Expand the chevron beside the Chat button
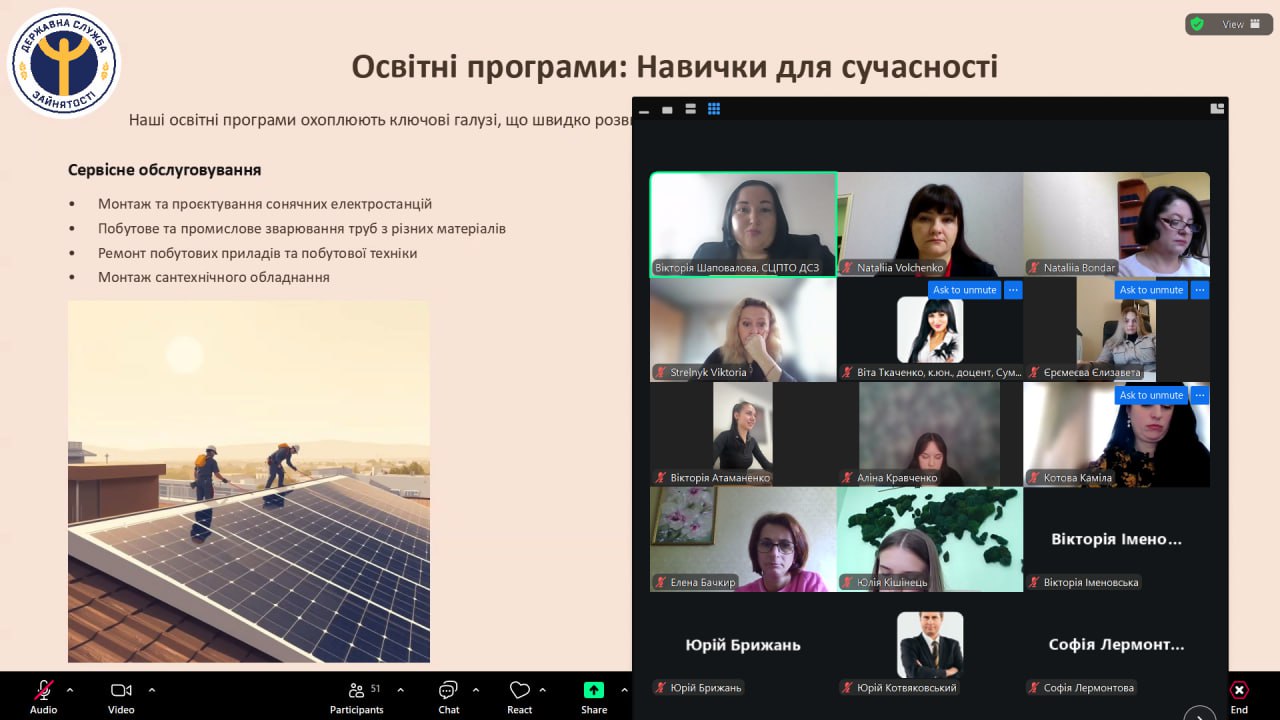The width and height of the screenshot is (1280, 720). click(475, 690)
